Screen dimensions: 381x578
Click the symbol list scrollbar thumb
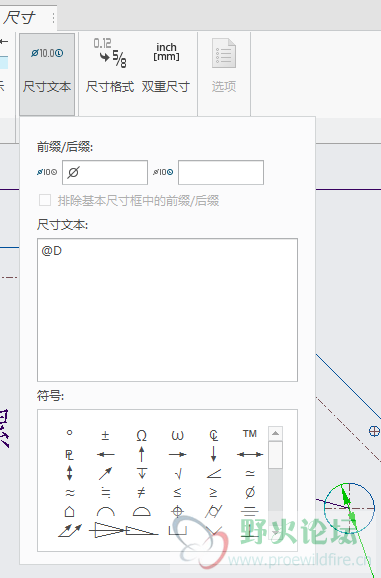click(x=276, y=455)
